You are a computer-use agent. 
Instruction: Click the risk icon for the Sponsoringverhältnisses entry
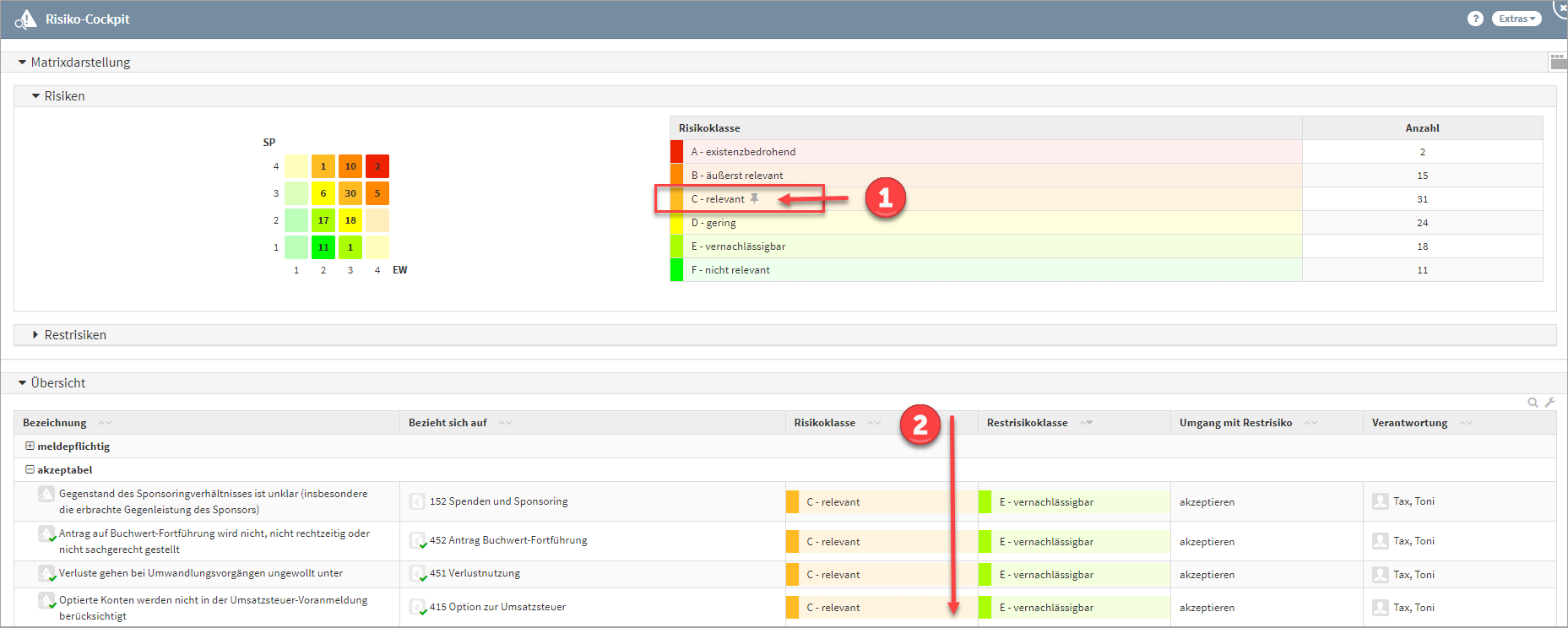click(46, 494)
